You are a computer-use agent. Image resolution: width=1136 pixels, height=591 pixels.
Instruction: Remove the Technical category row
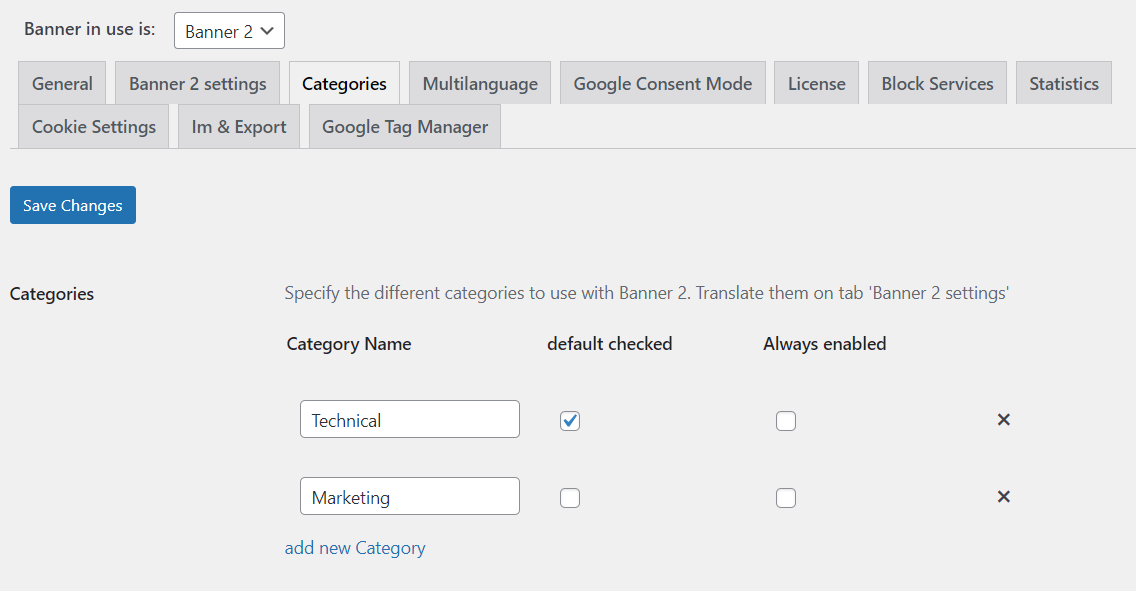(1003, 420)
